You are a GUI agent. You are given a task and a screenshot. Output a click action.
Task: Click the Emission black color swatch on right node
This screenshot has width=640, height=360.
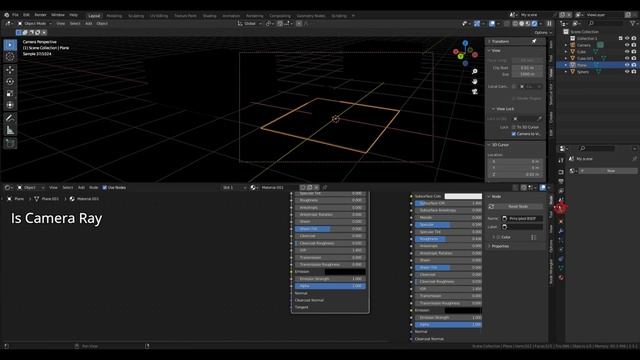click(463, 310)
